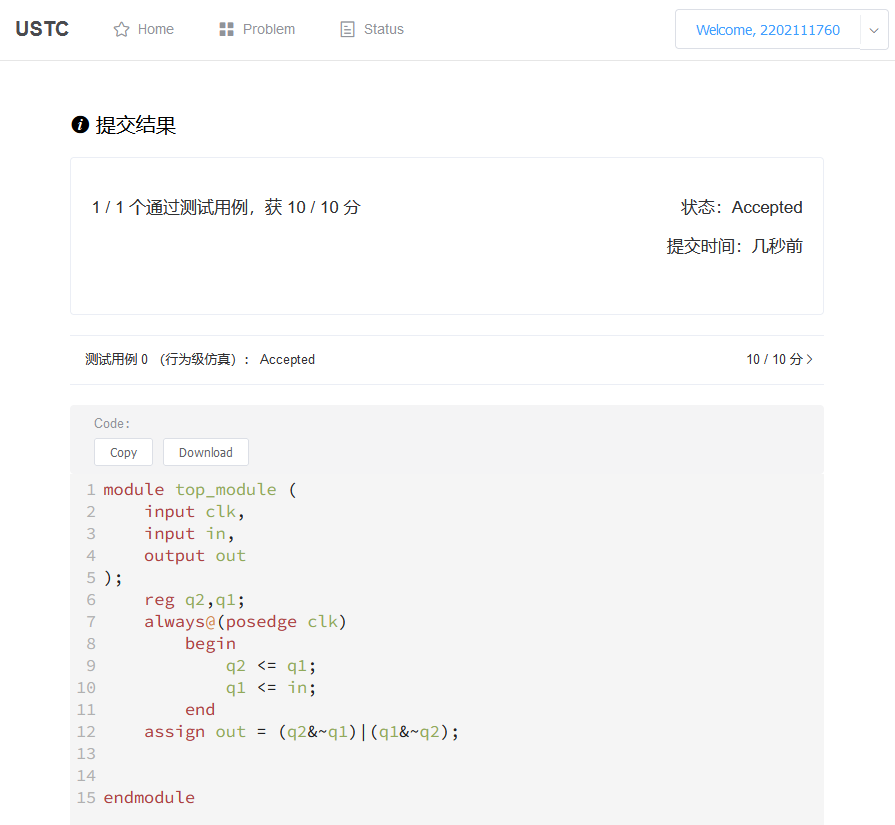Click the 10 / 10 分 chevron arrow
The width and height of the screenshot is (895, 825).
coord(809,359)
